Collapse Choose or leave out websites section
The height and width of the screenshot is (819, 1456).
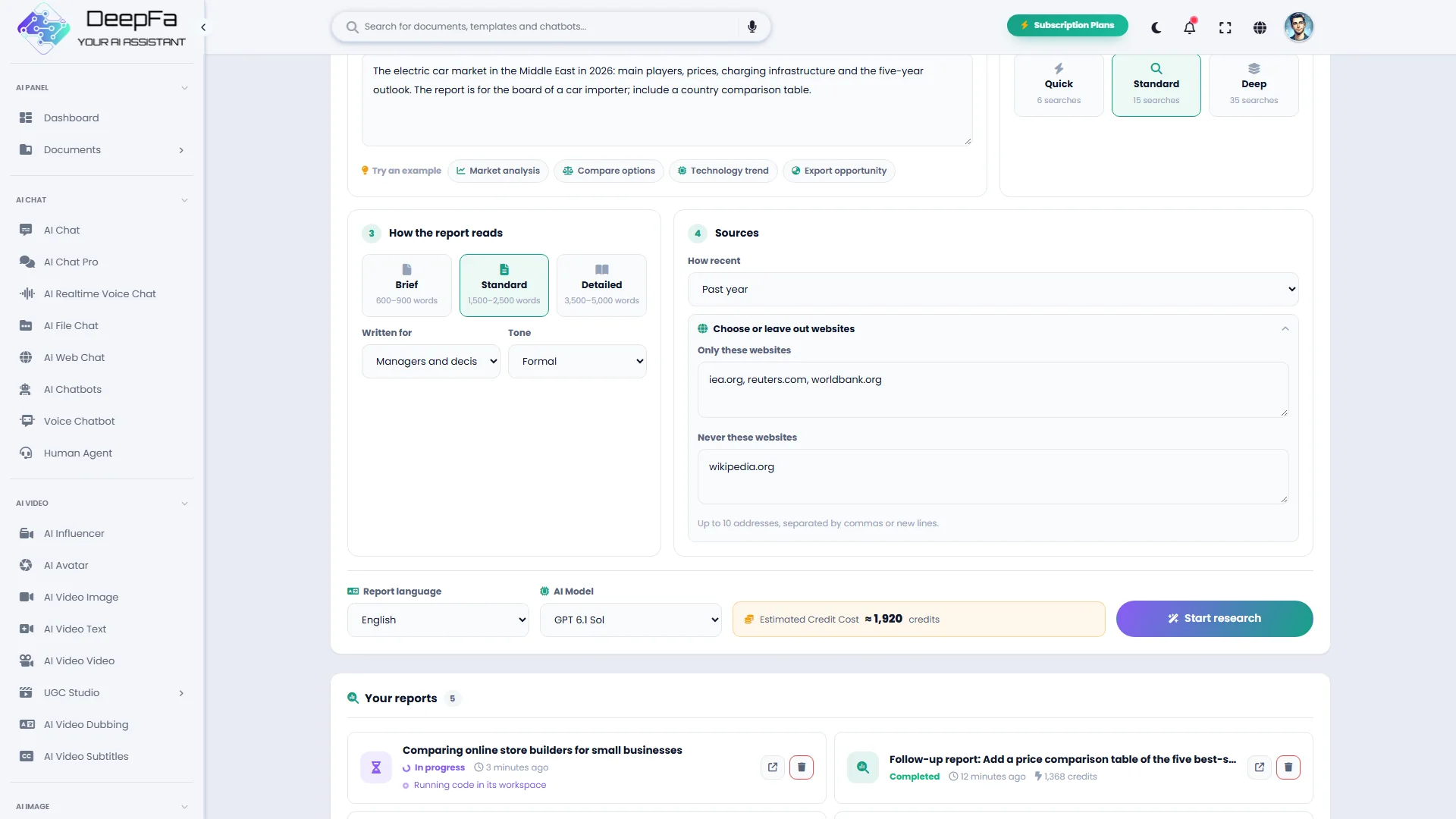click(x=1285, y=329)
